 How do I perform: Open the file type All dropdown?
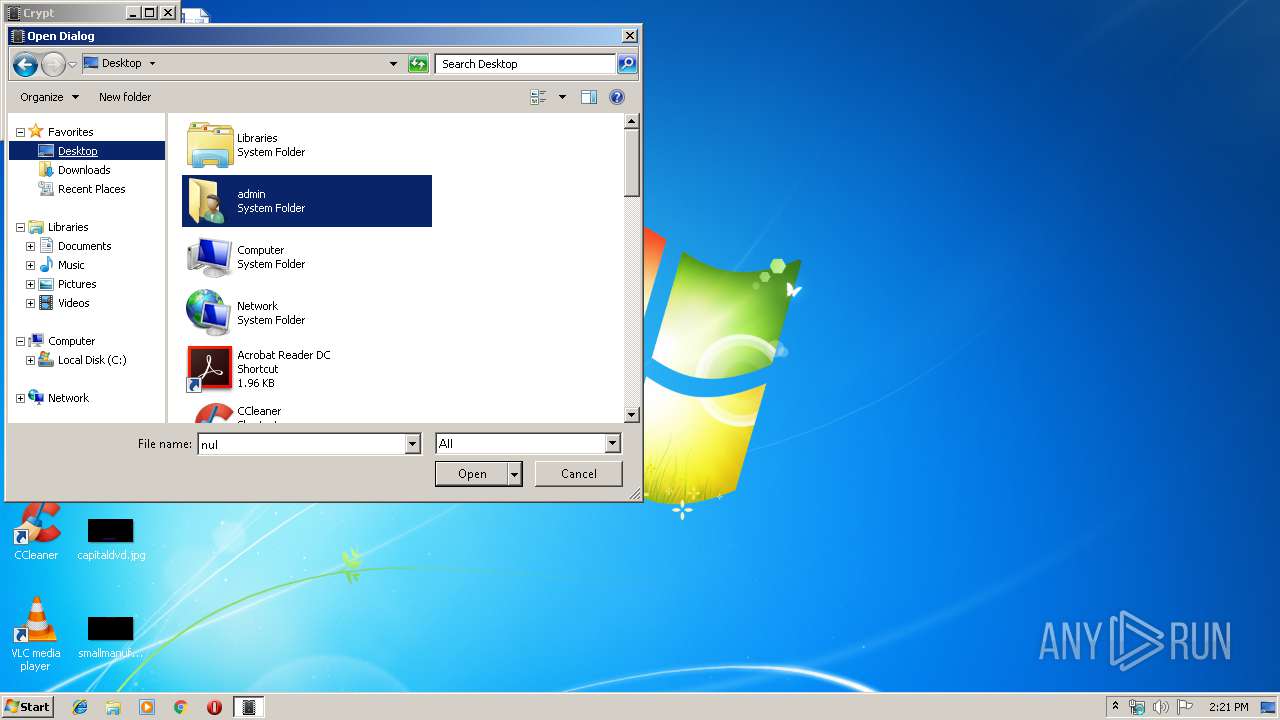pyautogui.click(x=613, y=444)
